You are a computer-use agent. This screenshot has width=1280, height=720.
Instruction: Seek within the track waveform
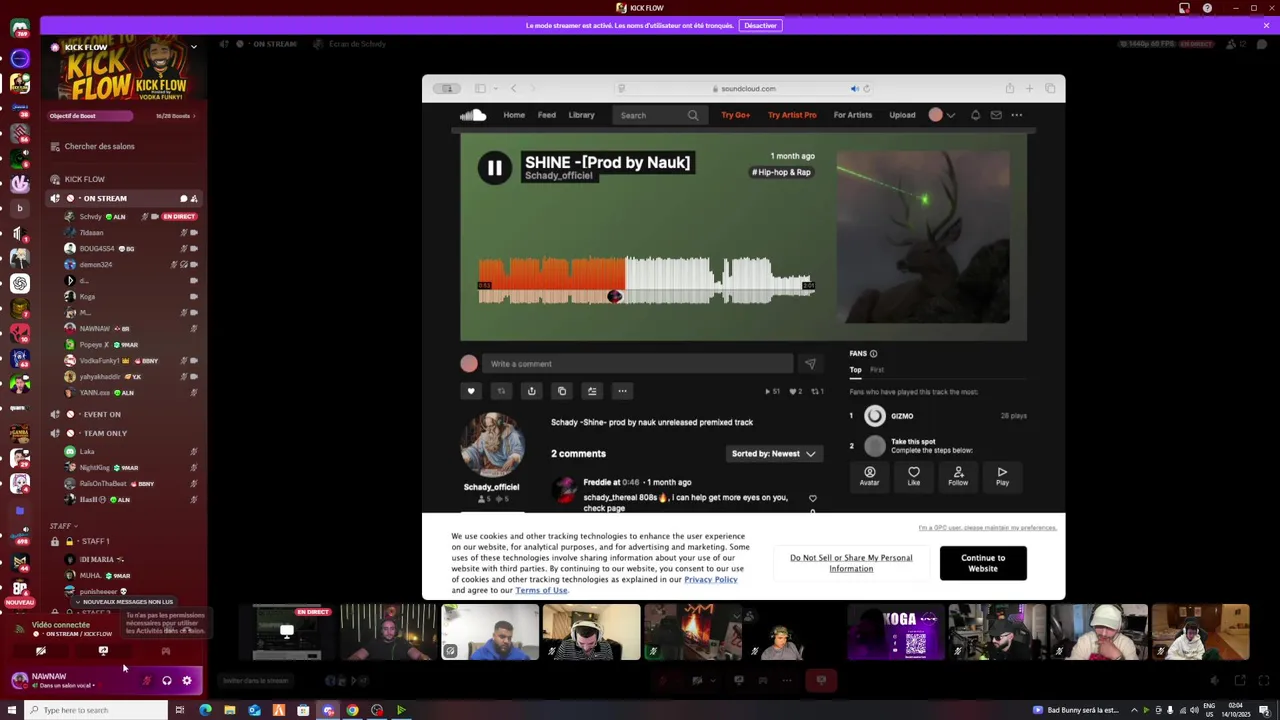(646, 280)
